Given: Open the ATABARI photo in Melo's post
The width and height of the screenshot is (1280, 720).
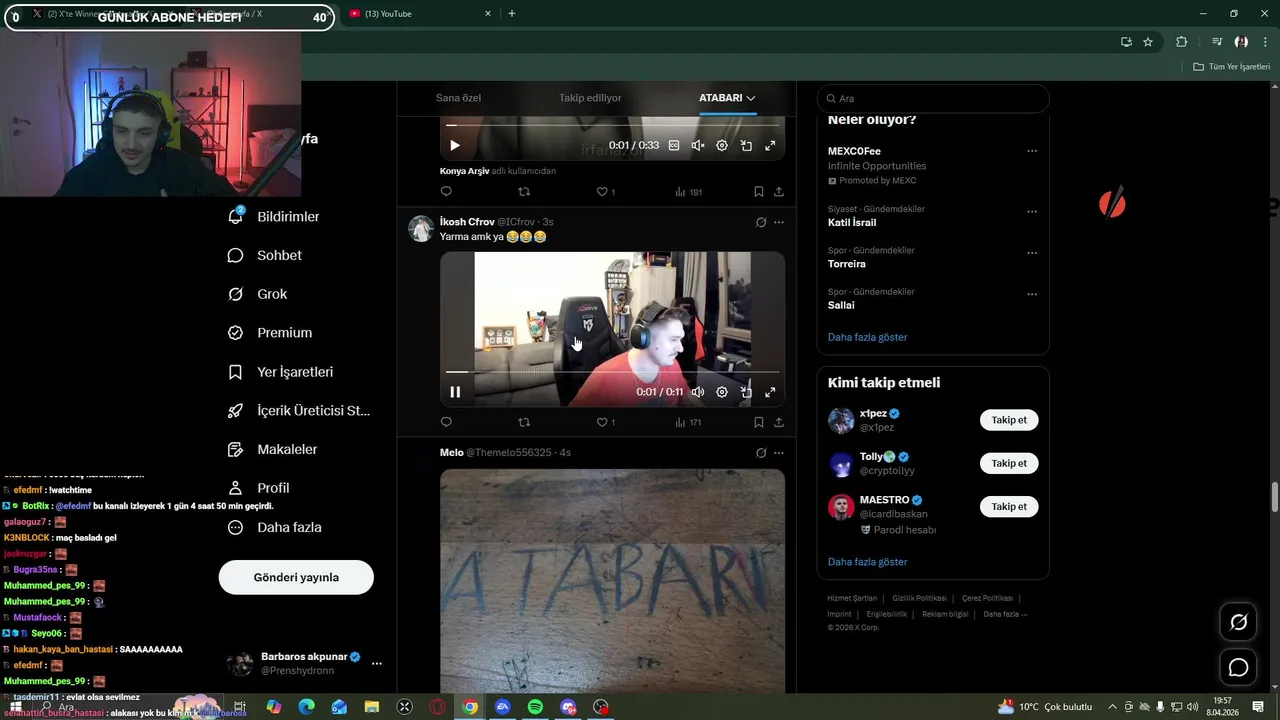Looking at the screenshot, I should (612, 581).
